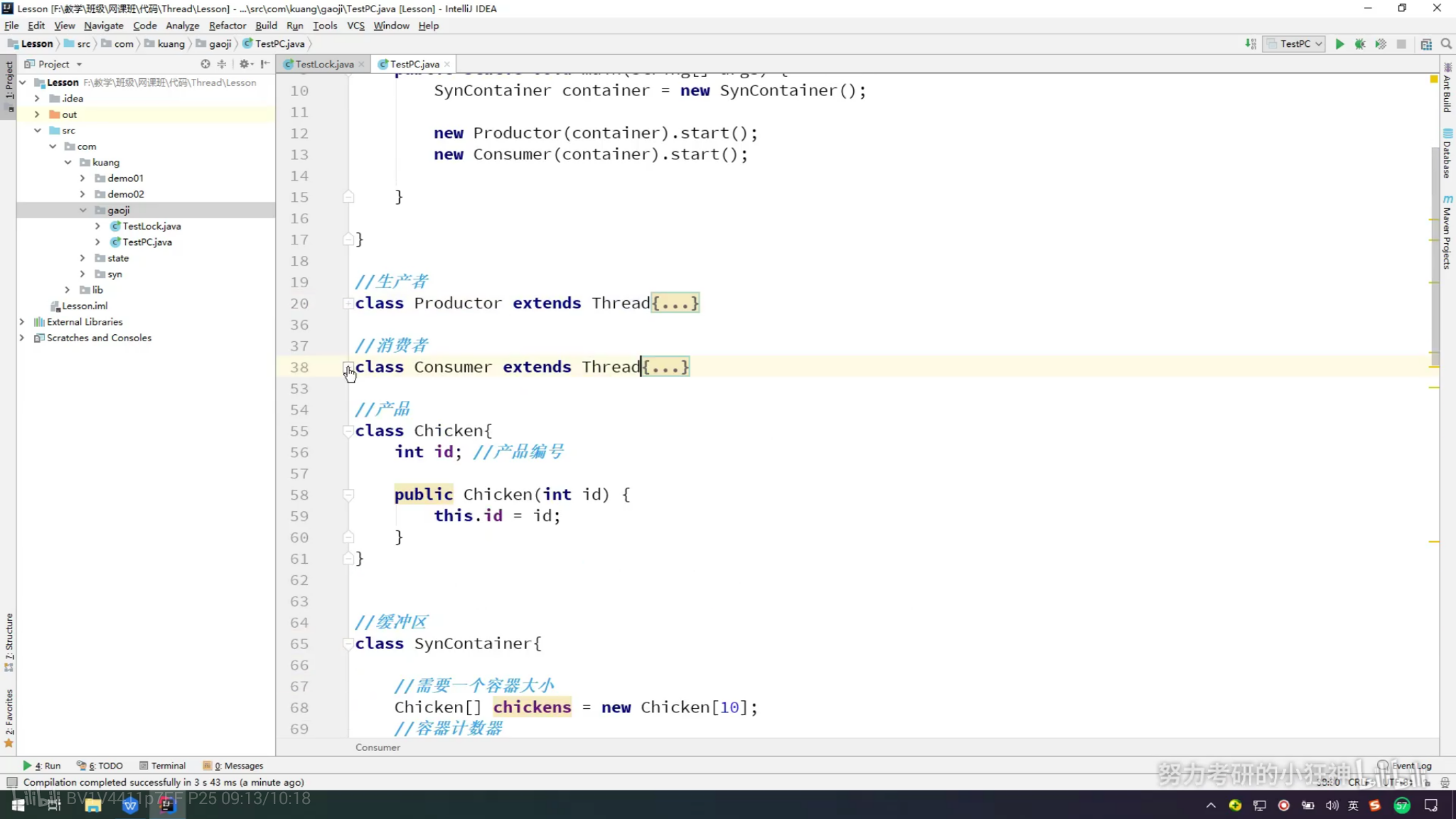Click the scroll-from-source target icon in Project panel

point(205,64)
